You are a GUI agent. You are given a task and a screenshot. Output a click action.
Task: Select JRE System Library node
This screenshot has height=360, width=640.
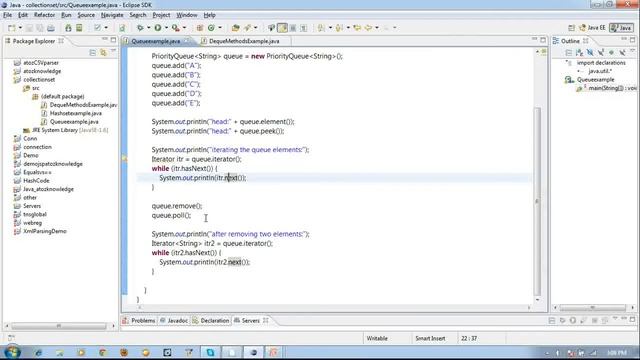click(x=66, y=130)
